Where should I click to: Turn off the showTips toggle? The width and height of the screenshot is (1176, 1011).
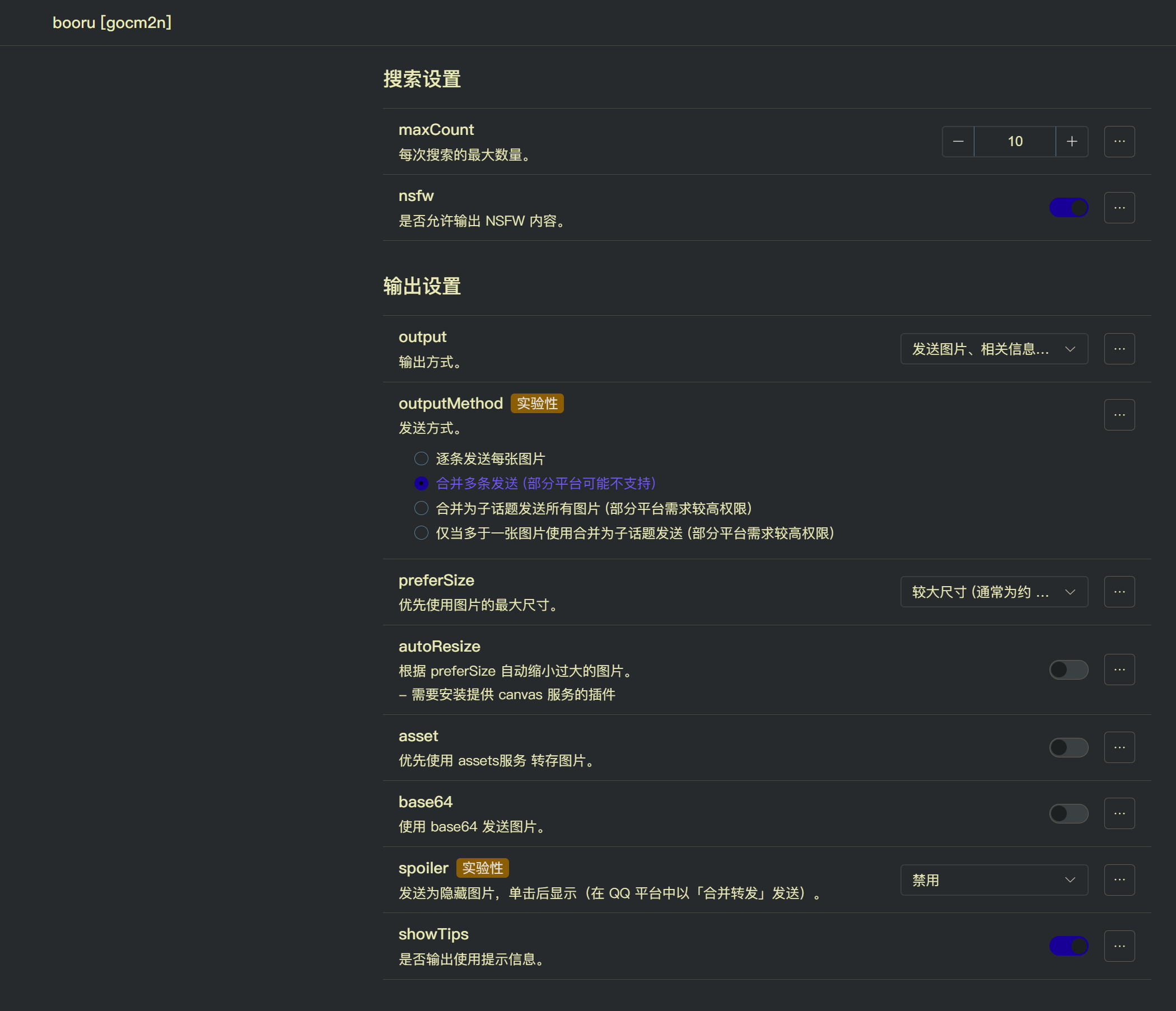coord(1068,946)
